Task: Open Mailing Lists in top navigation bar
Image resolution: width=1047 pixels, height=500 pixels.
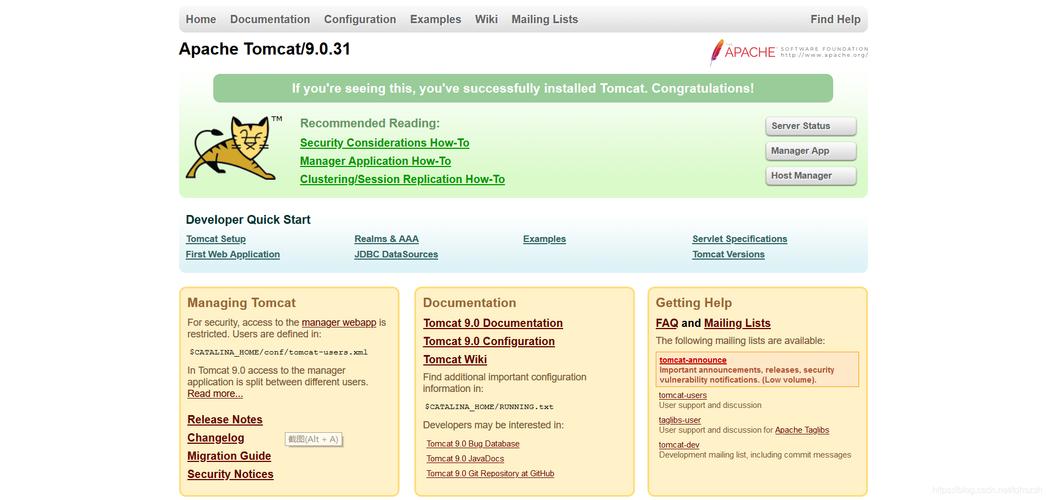Action: click(x=545, y=19)
